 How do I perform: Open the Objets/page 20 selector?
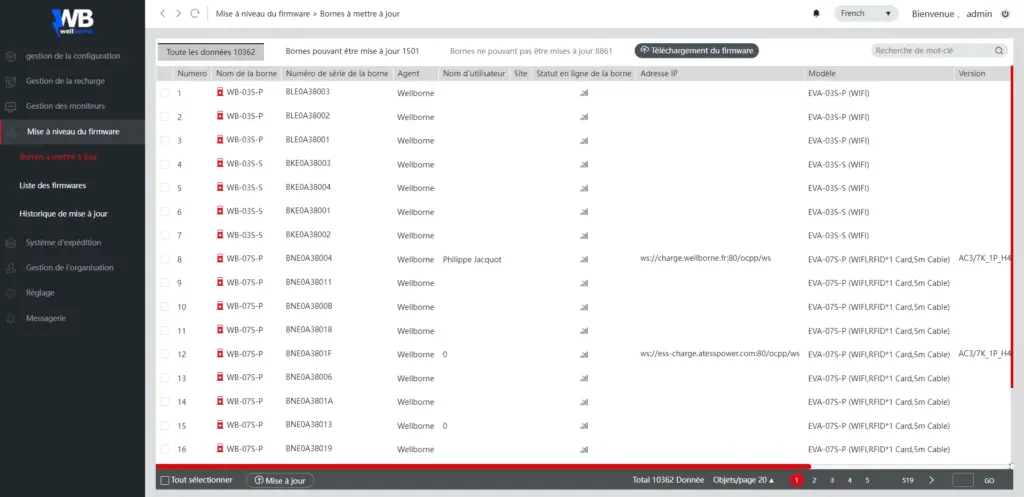(743, 480)
